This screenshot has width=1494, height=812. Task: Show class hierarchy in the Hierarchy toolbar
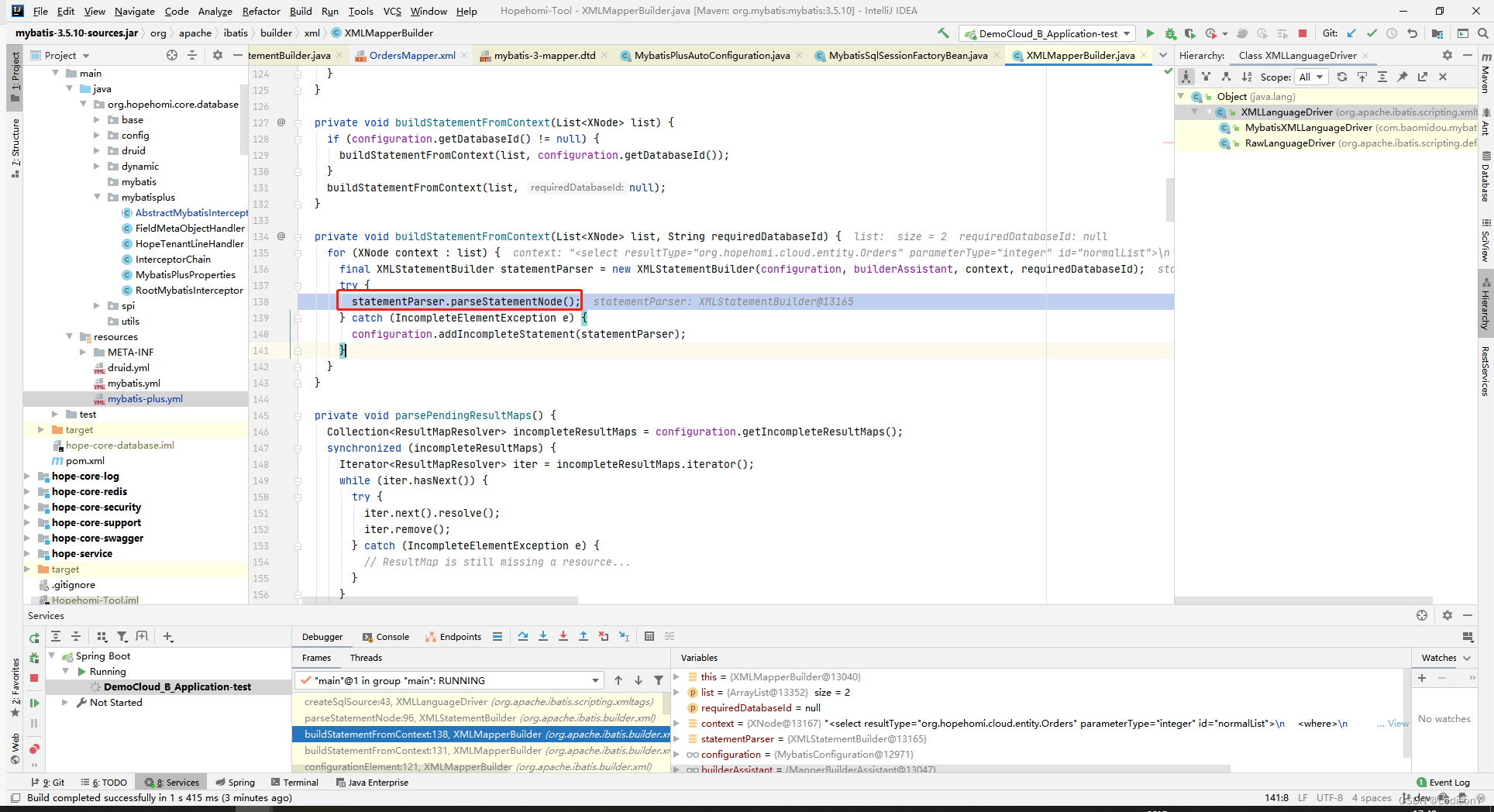point(1186,77)
